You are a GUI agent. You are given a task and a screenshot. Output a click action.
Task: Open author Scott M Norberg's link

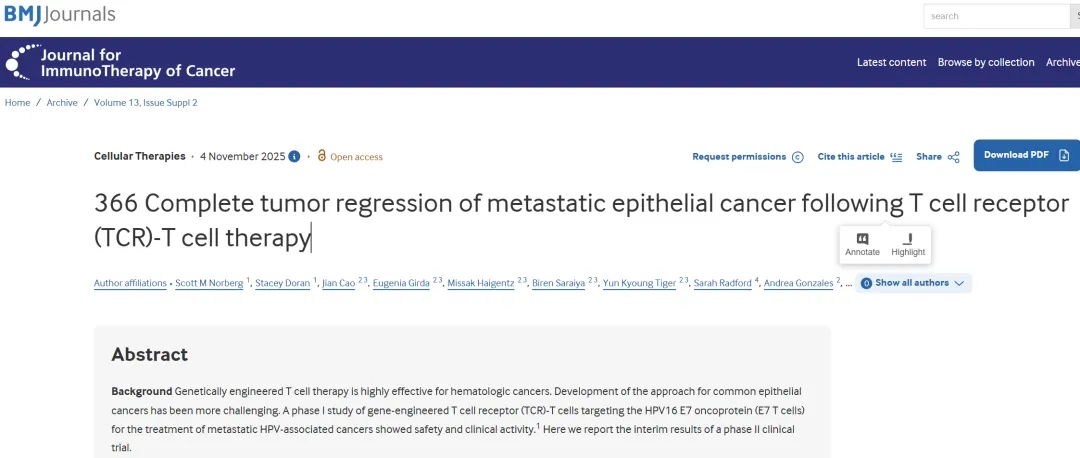coord(209,283)
